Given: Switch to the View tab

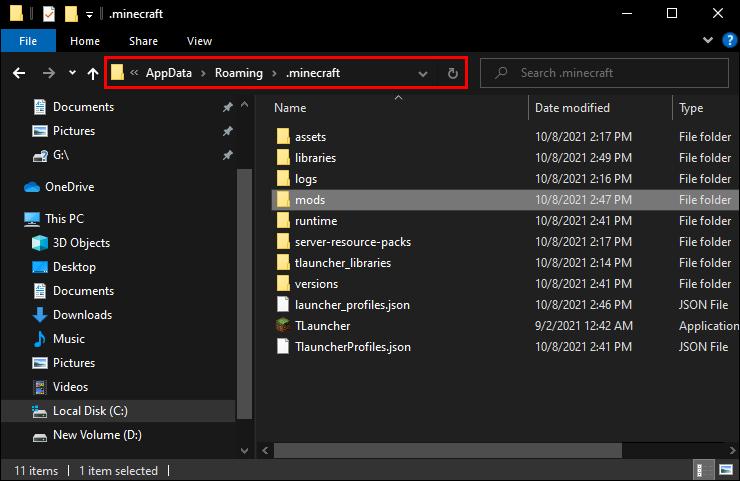Looking at the screenshot, I should coord(199,41).
